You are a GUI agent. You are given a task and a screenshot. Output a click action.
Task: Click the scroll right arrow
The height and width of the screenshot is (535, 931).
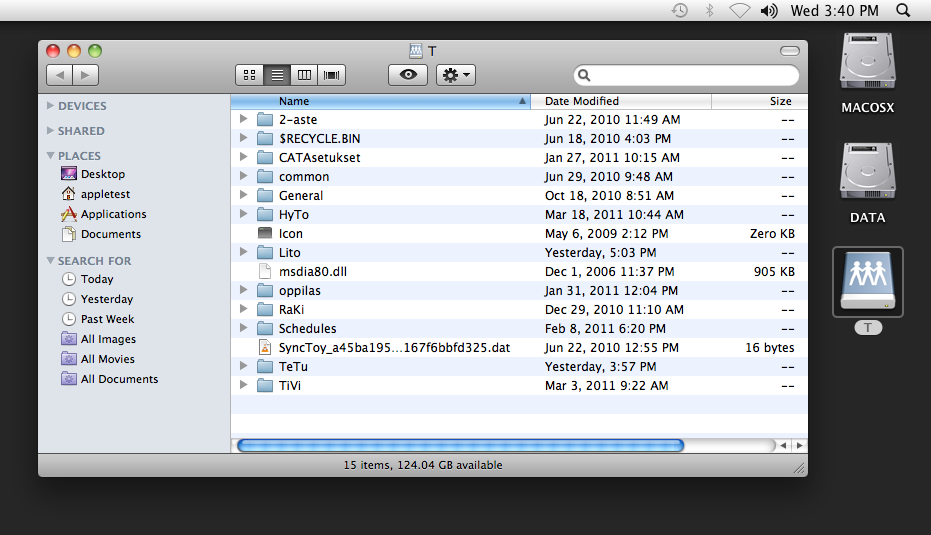coord(799,445)
